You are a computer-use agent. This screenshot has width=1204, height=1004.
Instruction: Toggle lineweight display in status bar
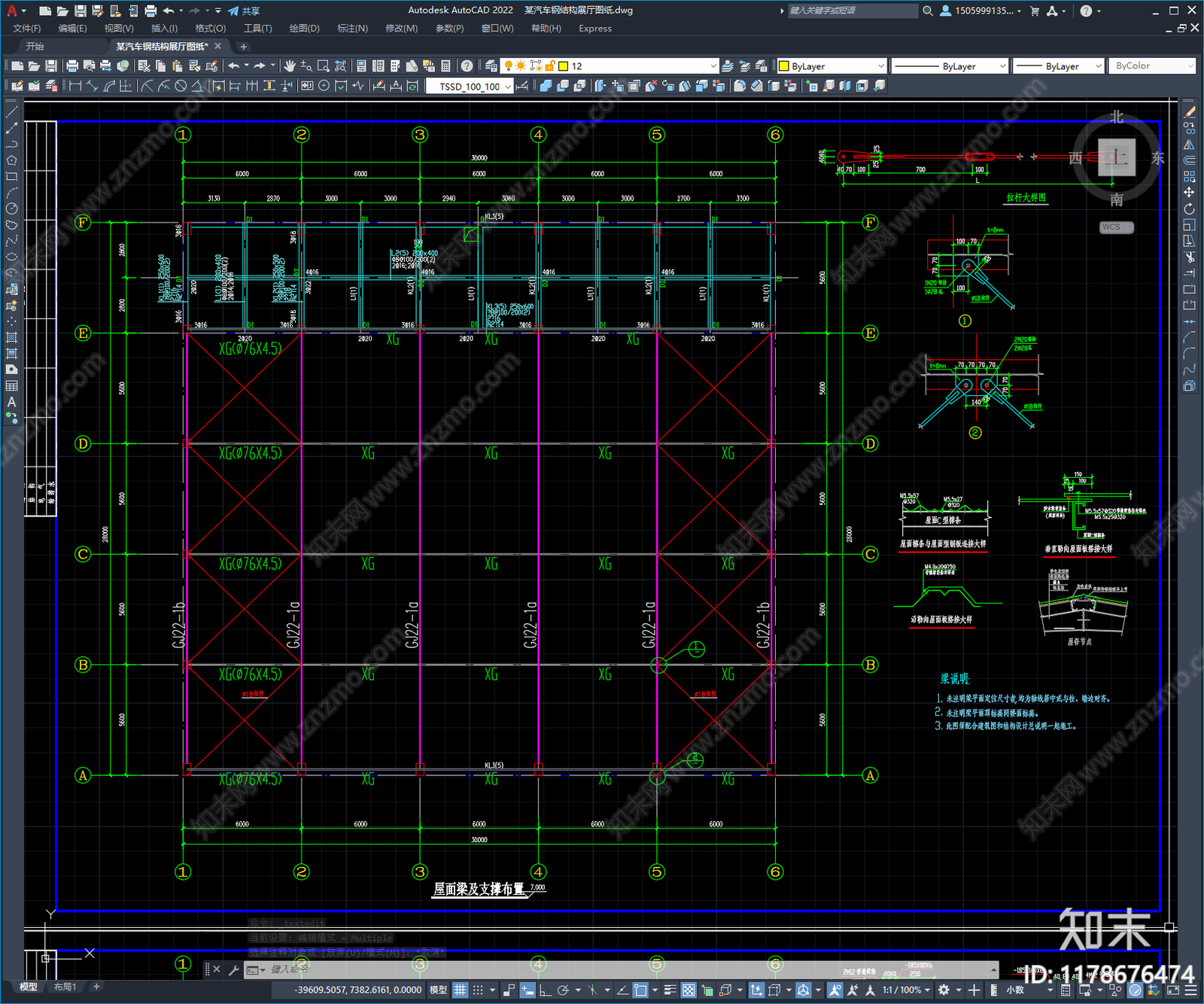[670, 990]
